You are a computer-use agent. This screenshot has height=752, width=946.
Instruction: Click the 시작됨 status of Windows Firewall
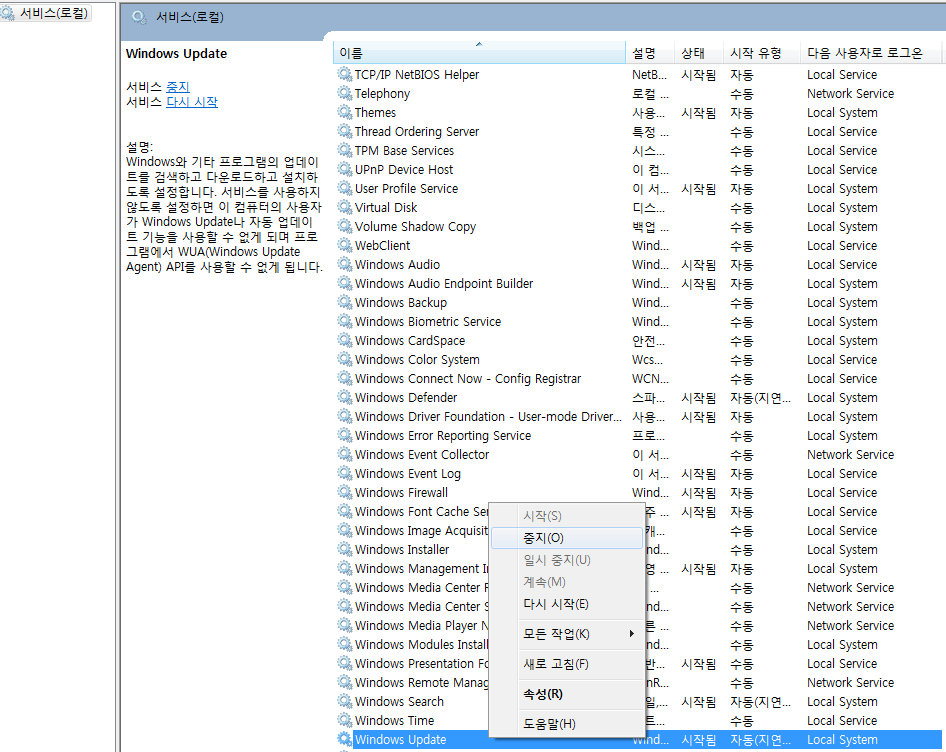699,493
